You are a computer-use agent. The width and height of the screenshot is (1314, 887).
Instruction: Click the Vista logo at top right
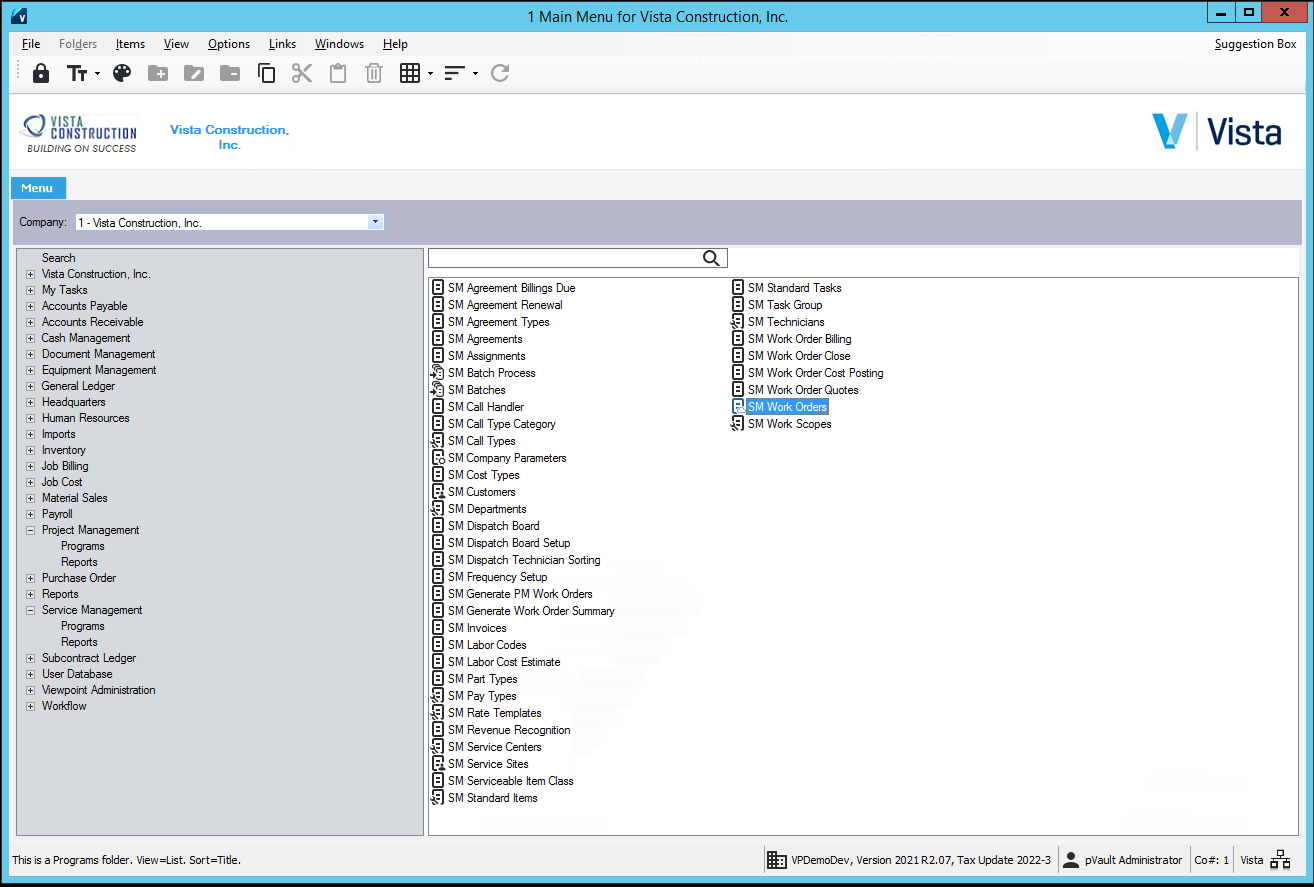tap(1217, 131)
